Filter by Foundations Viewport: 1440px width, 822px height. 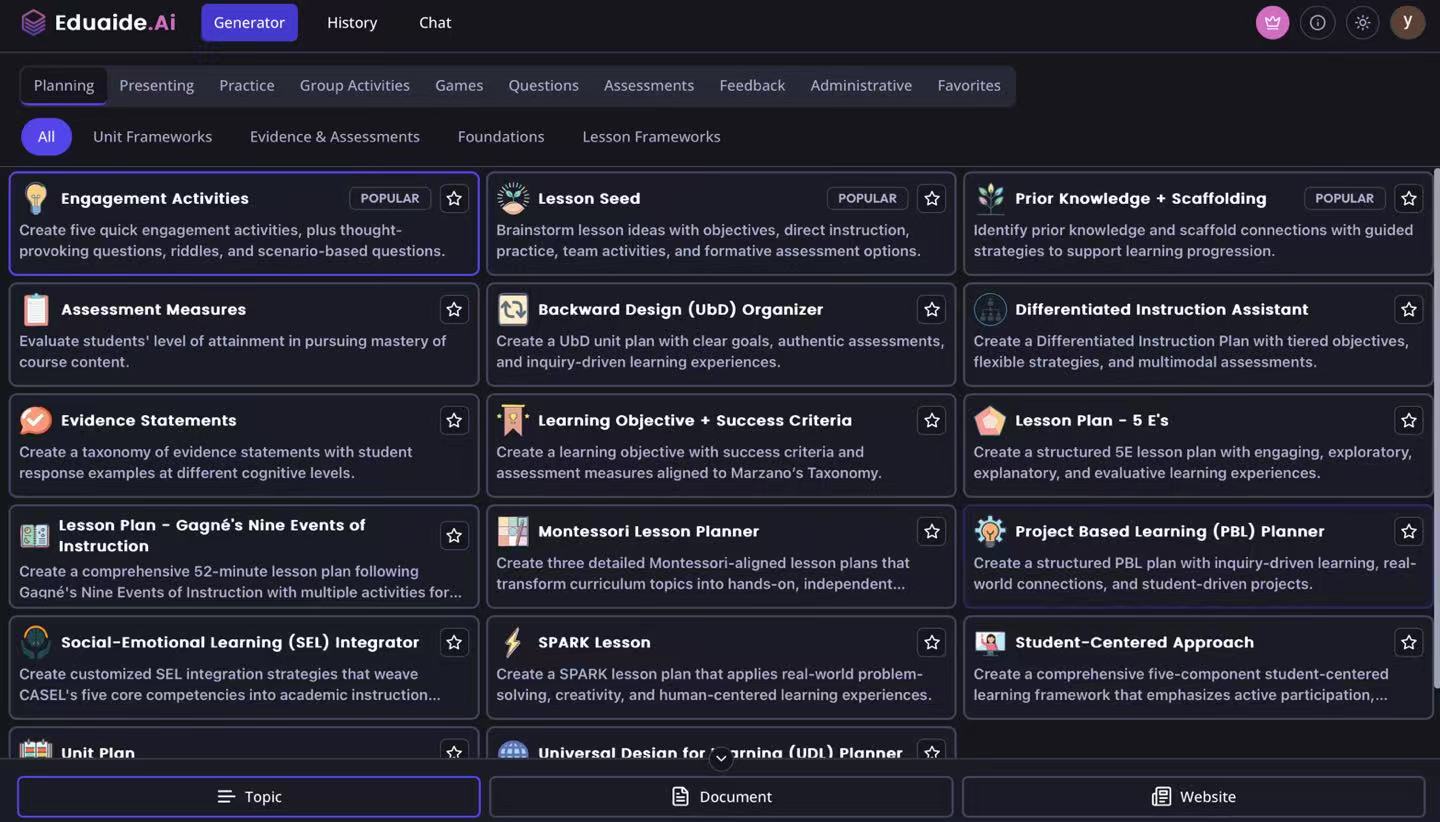[501, 136]
